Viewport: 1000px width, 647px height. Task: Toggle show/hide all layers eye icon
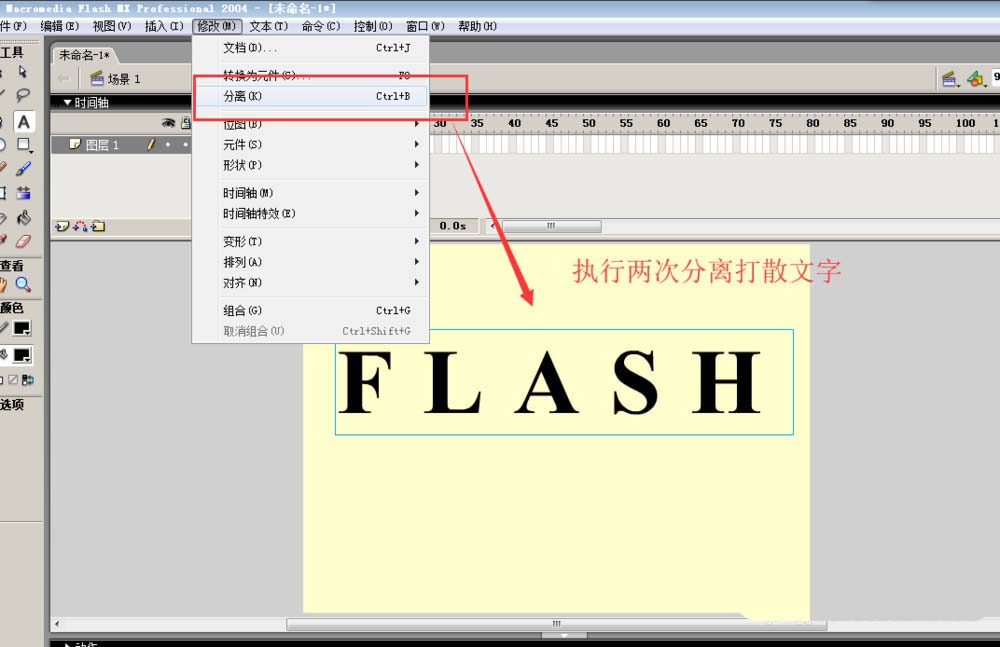(x=168, y=123)
